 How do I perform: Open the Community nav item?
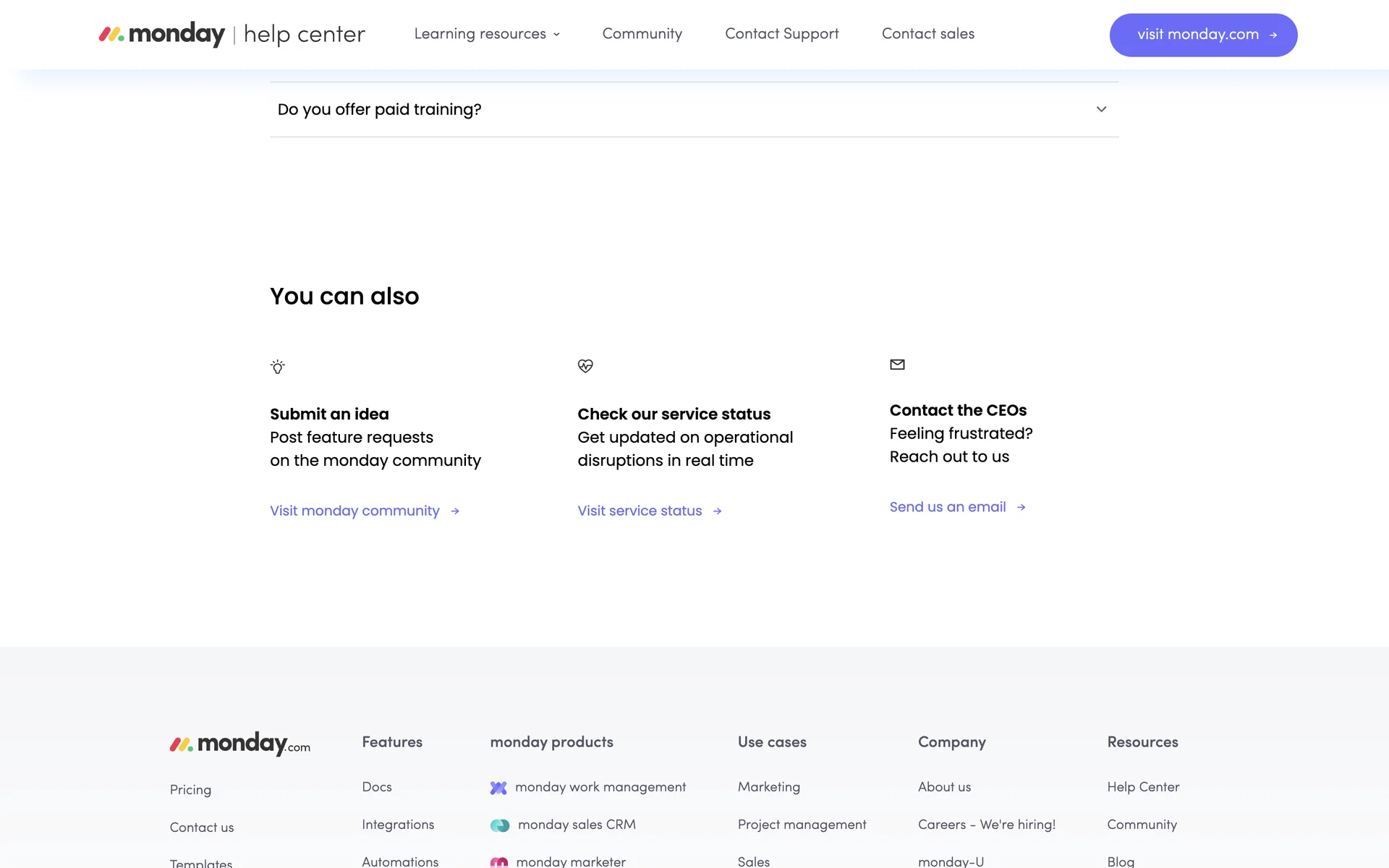(642, 34)
